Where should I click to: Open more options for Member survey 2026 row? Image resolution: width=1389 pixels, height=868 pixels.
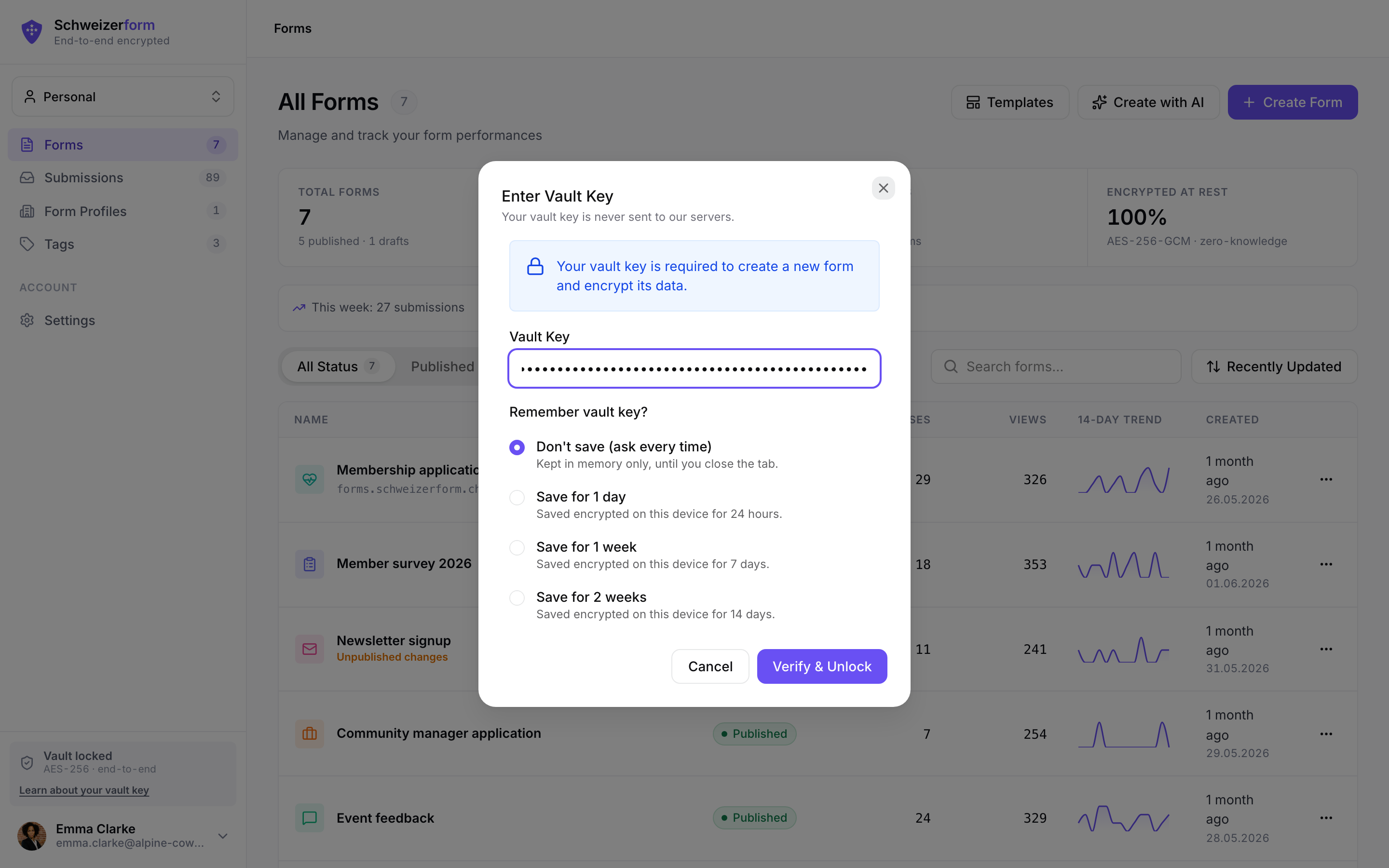pos(1326,564)
